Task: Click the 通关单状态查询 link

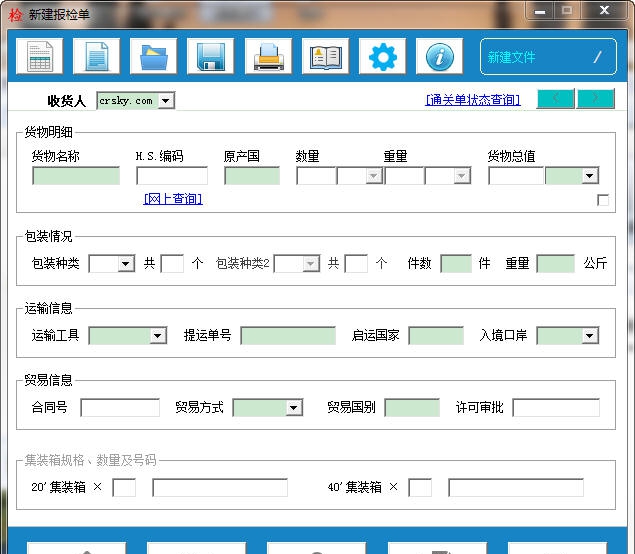Action: 473,100
